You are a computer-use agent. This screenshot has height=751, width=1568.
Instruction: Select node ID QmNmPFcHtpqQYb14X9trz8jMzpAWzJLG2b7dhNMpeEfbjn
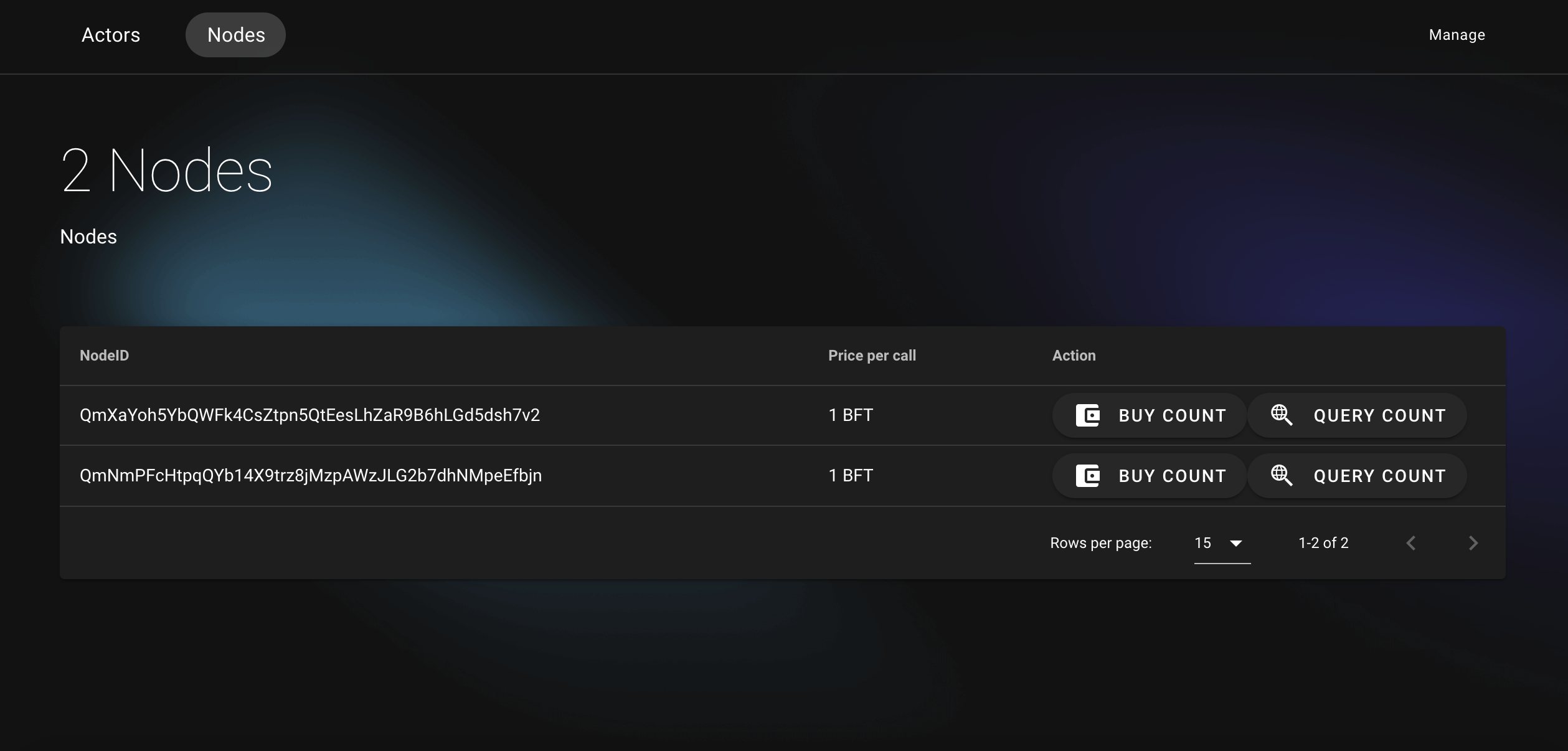[311, 476]
